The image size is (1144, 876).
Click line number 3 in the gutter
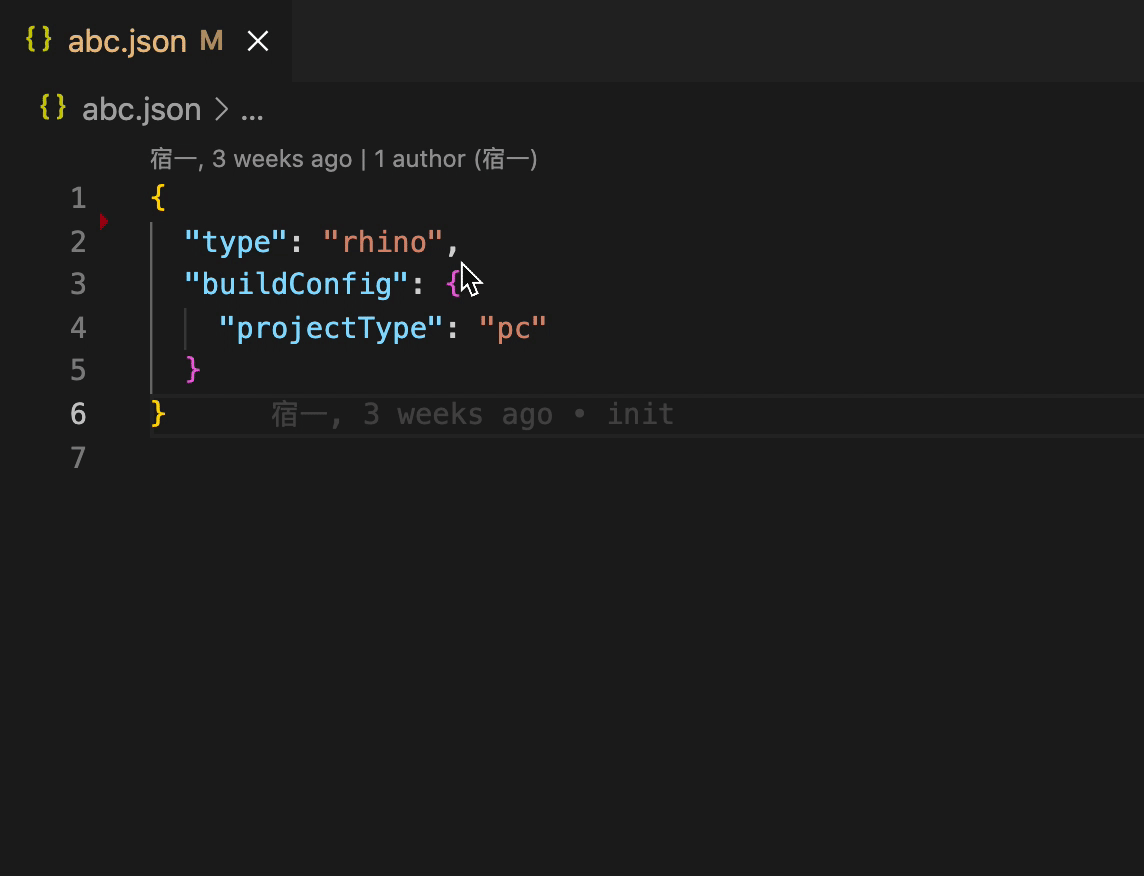pos(78,284)
